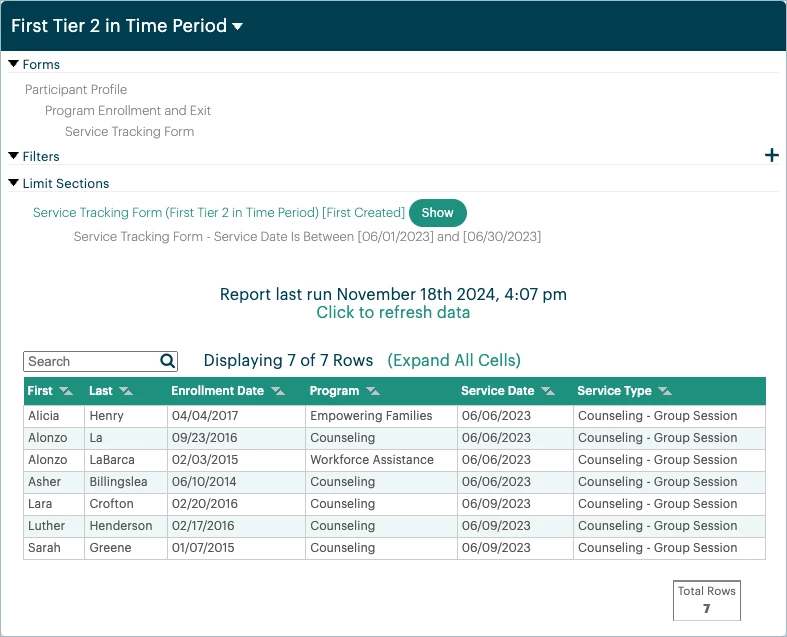The image size is (787, 637).
Task: Click Alicia Henry's service date 06/06/2023
Action: click(515, 416)
